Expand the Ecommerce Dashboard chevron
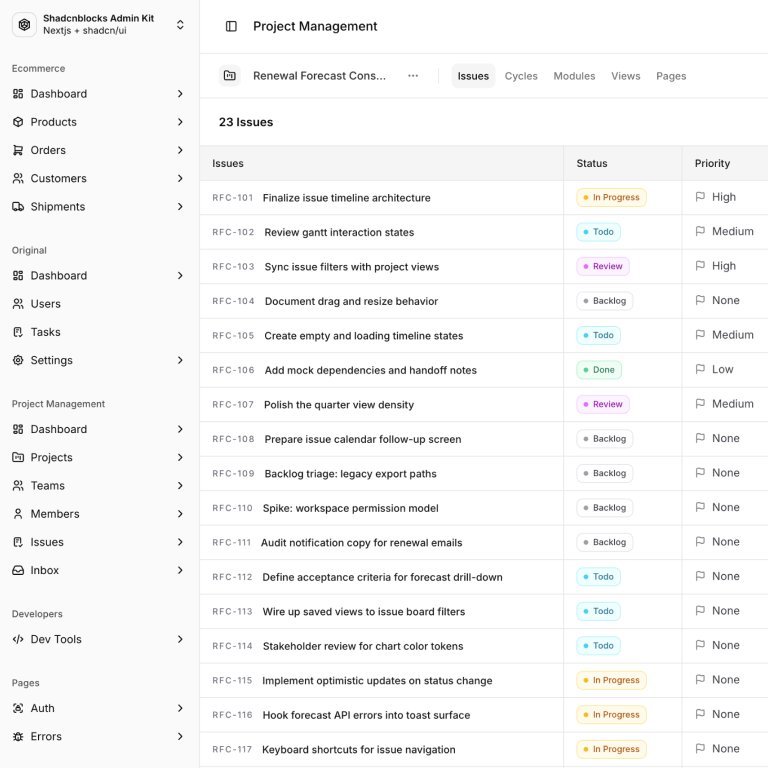Viewport: 768px width, 768px height. [x=180, y=94]
